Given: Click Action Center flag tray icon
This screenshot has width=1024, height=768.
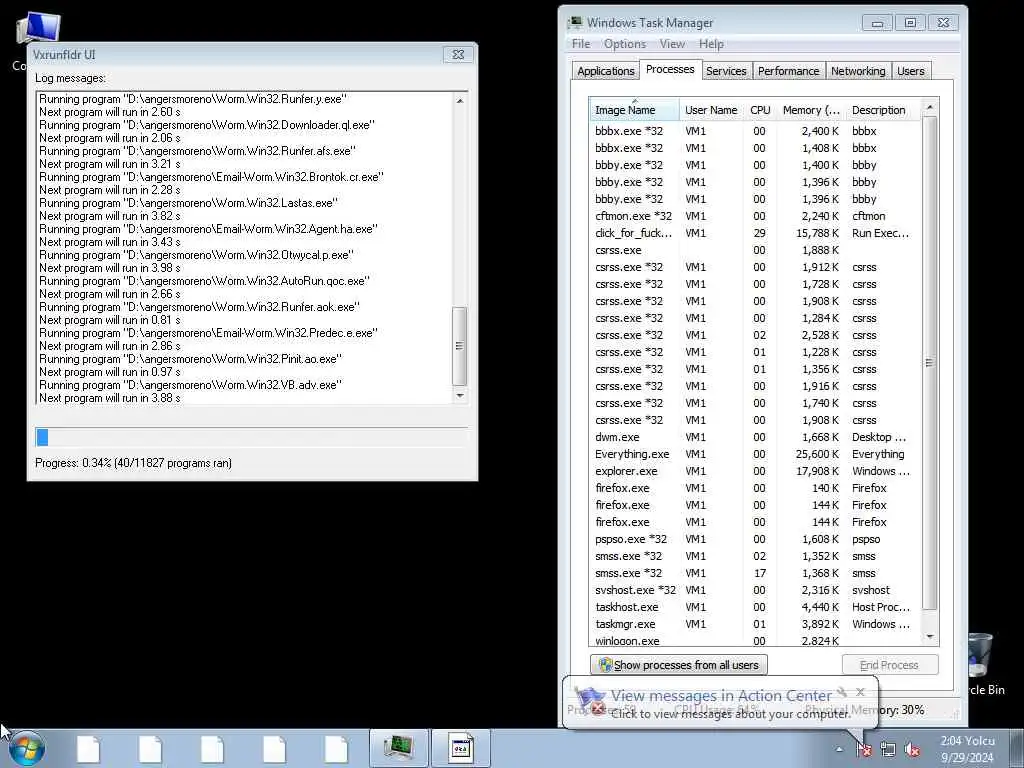Looking at the screenshot, I should coord(865,750).
